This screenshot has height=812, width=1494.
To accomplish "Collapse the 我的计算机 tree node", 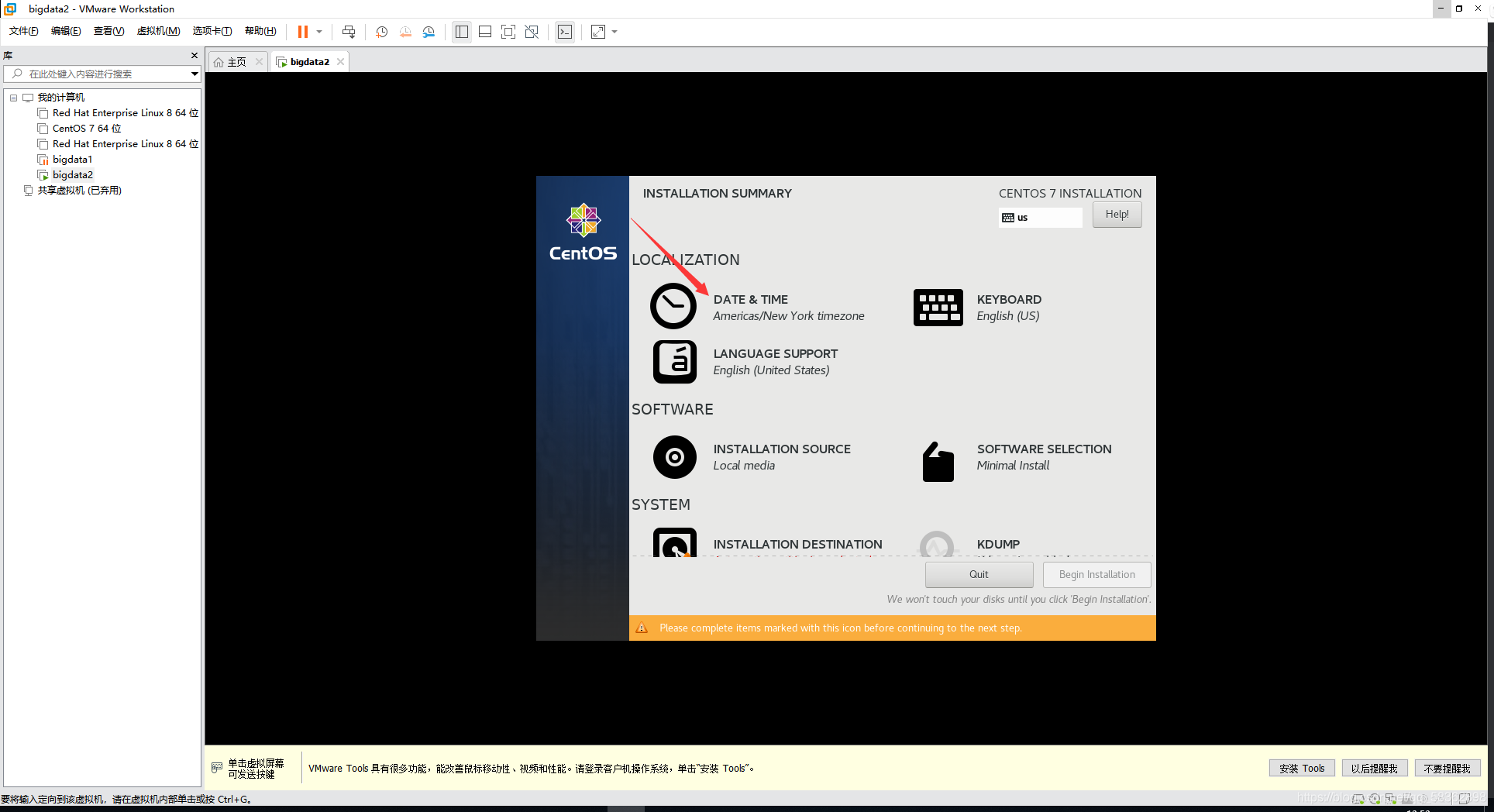I will pos(13,98).
